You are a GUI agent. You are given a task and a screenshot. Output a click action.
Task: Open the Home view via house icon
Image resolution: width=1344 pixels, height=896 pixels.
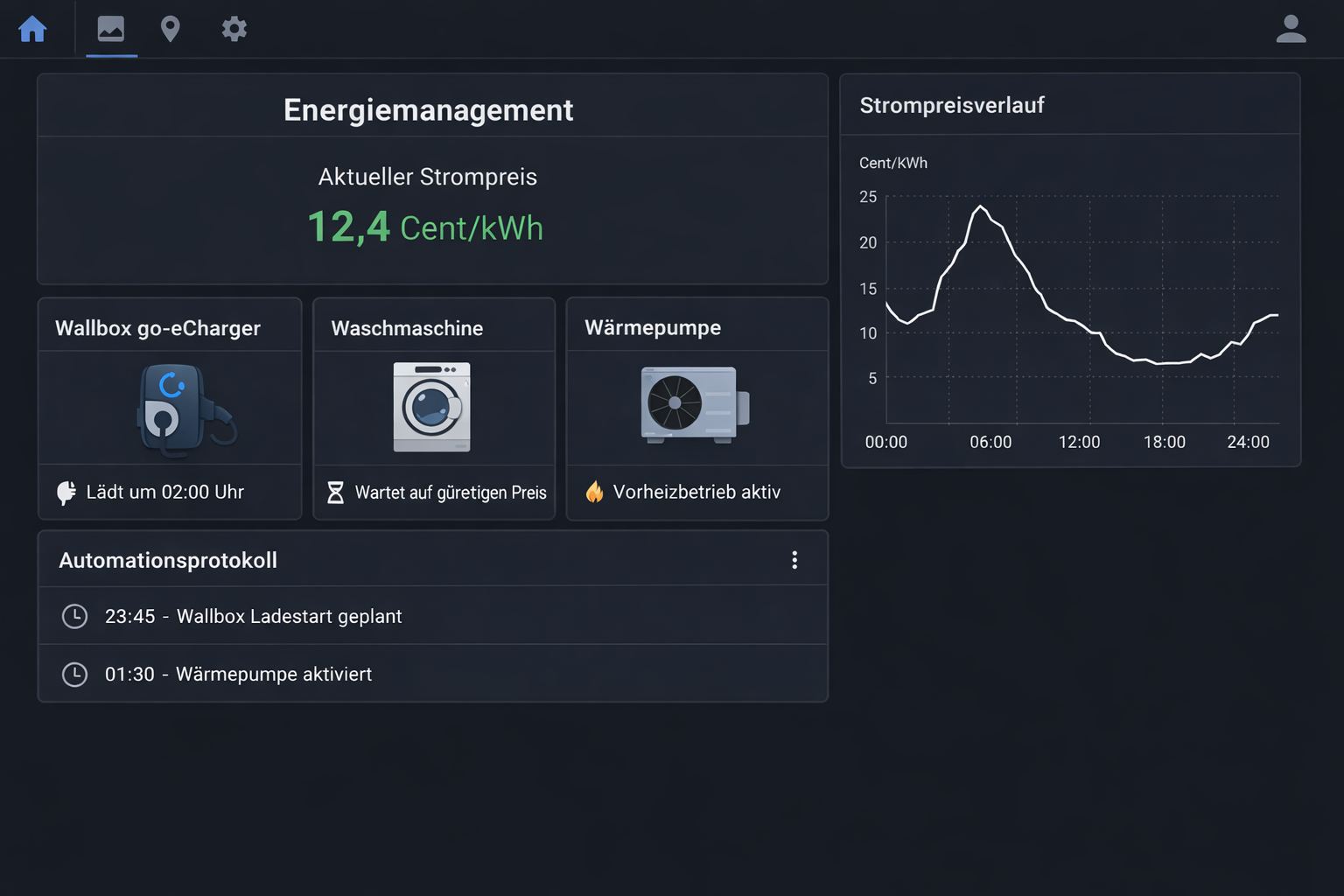coord(32,29)
